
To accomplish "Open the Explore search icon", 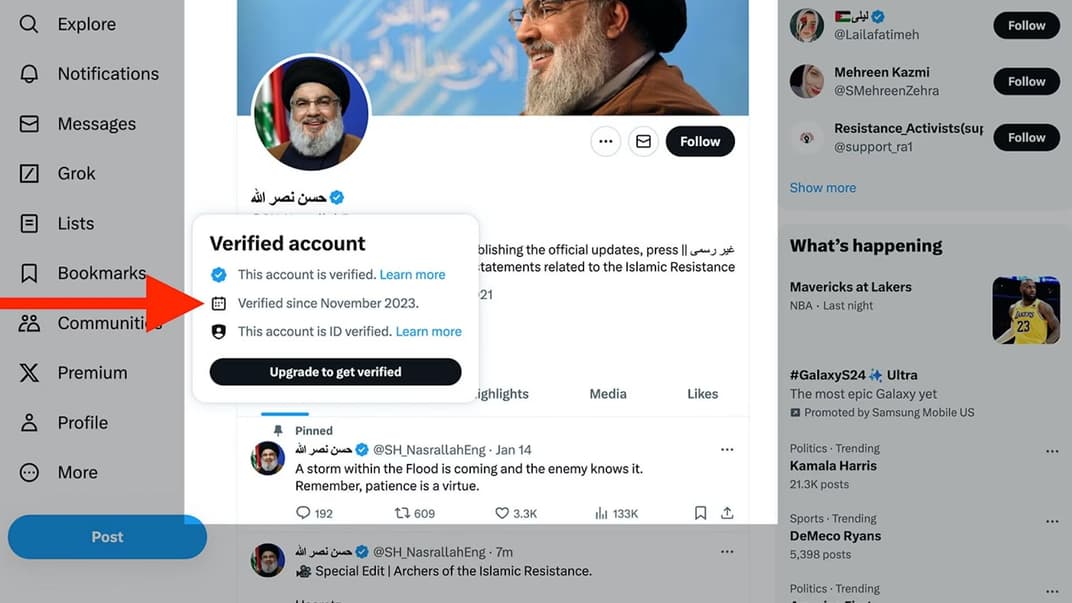I will pyautogui.click(x=29, y=24).
